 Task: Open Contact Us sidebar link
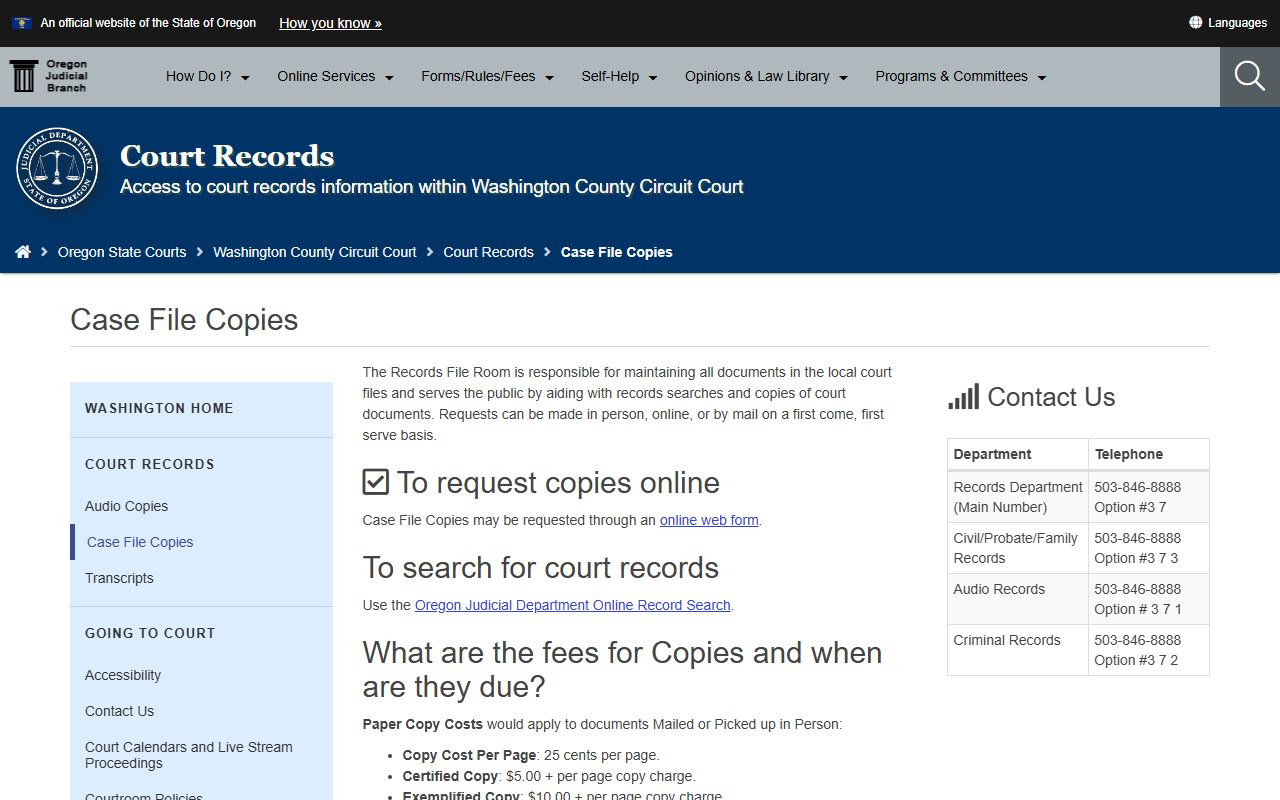tap(119, 711)
